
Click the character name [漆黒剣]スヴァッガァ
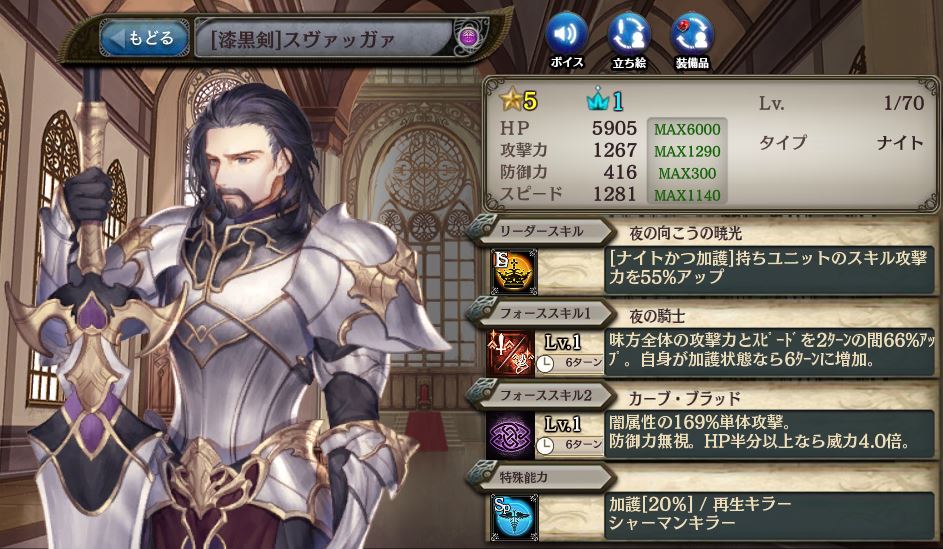pos(303,39)
